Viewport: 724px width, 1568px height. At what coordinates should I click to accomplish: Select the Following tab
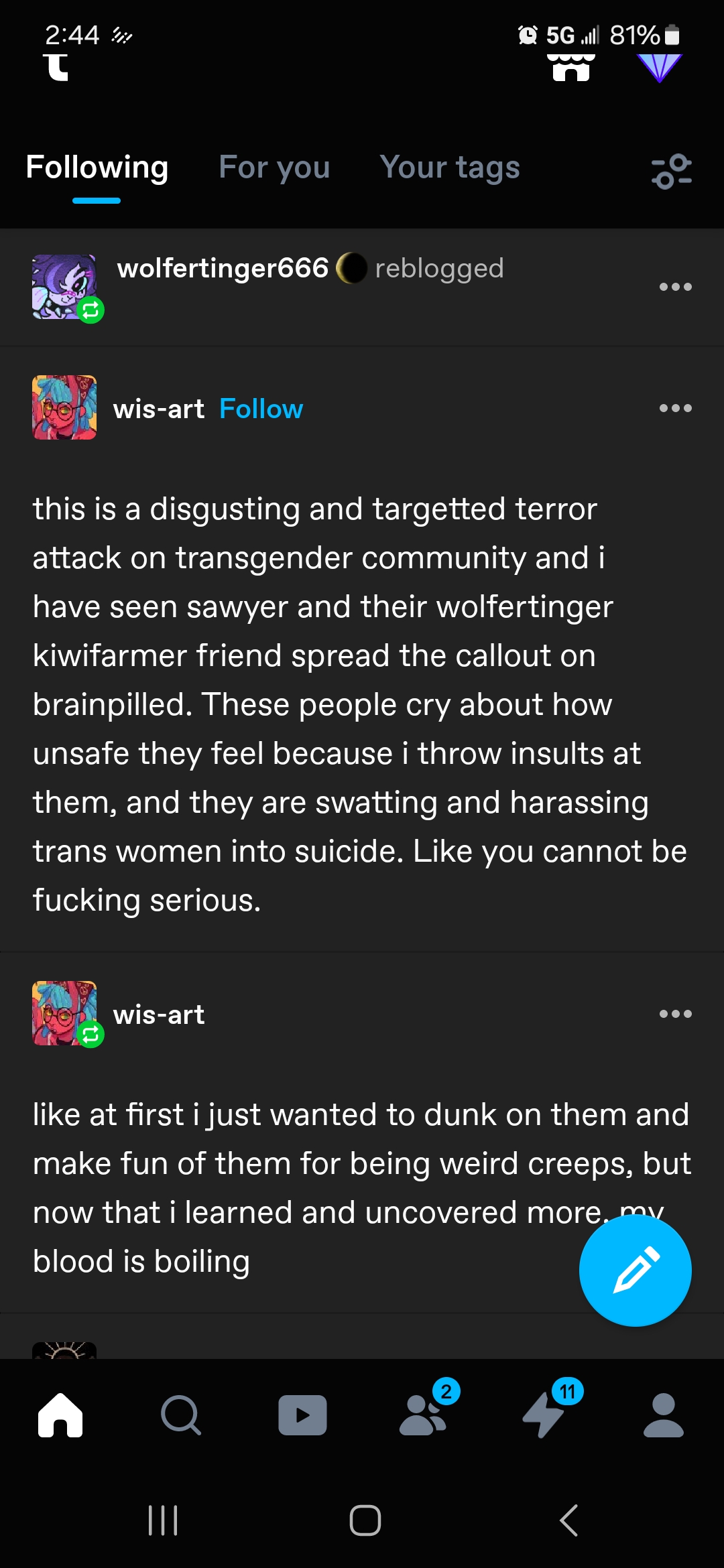click(97, 168)
